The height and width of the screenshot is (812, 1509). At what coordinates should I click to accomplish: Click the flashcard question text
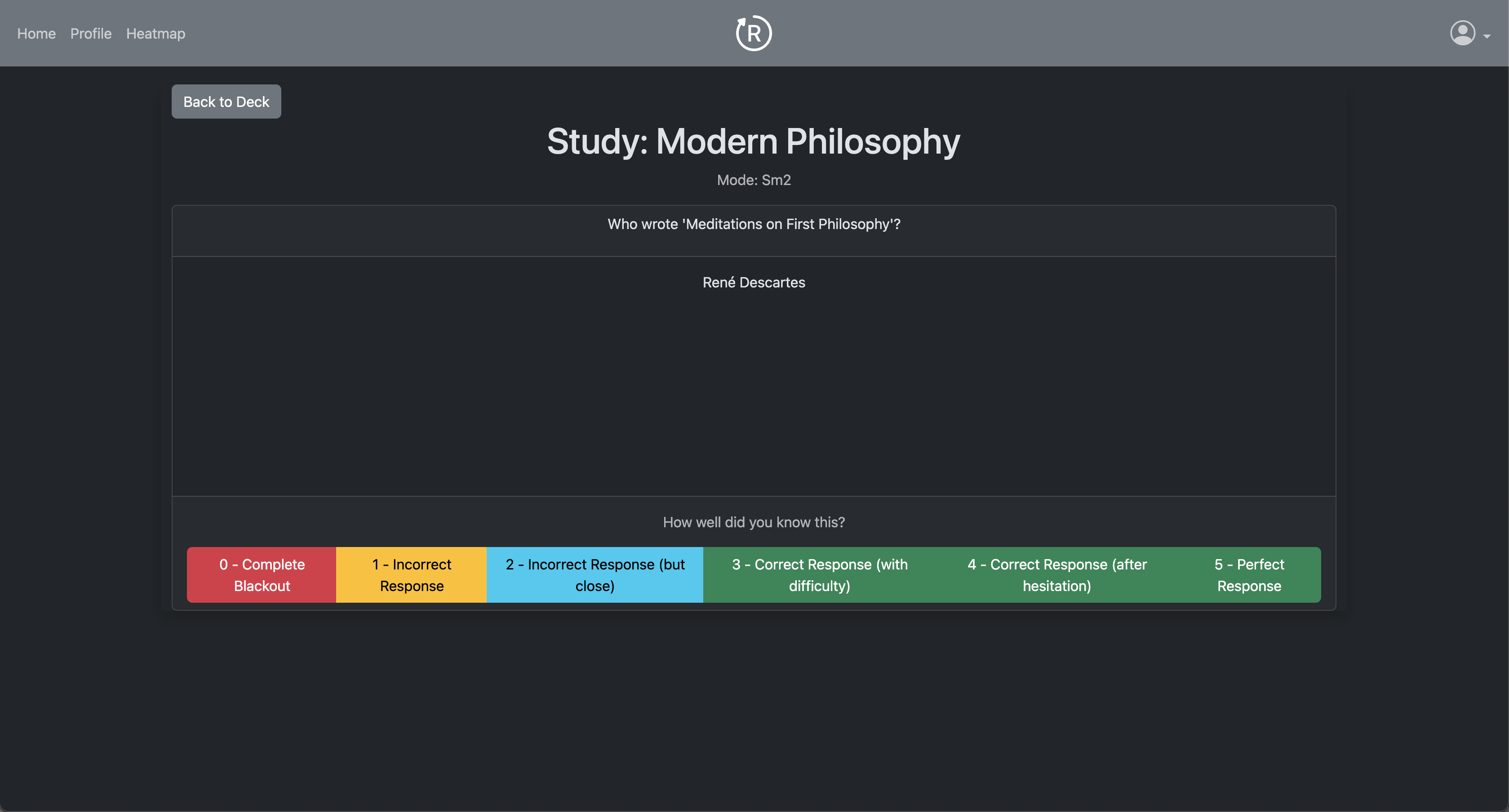(754, 224)
